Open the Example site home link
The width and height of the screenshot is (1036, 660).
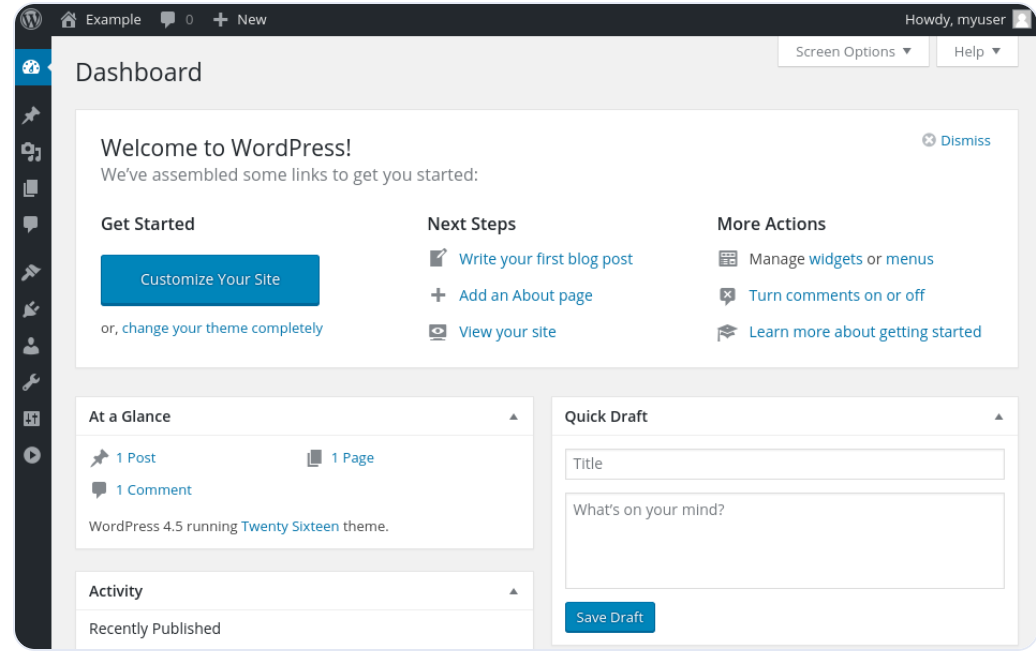[101, 20]
